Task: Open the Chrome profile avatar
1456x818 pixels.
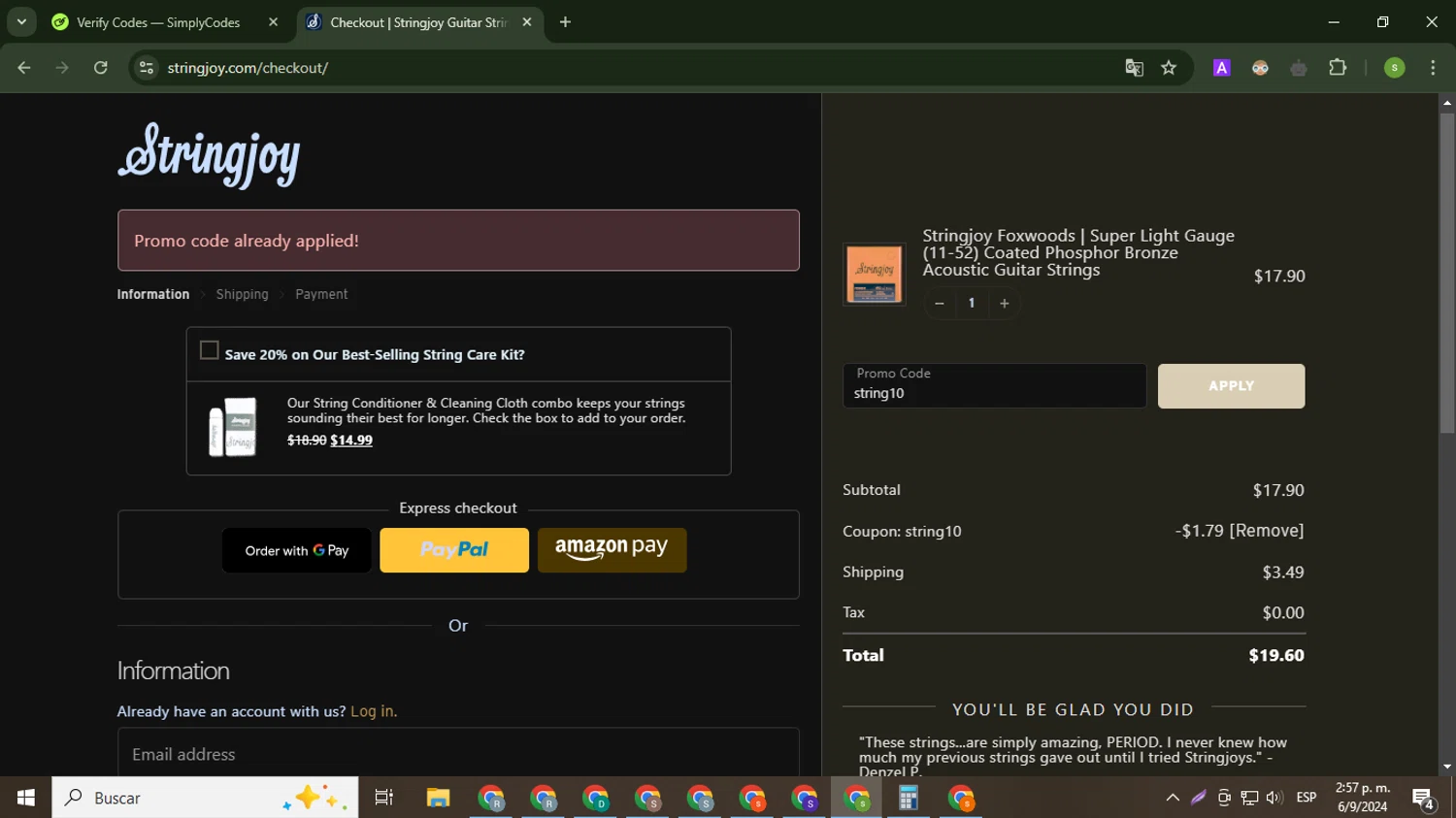Action: [1395, 68]
